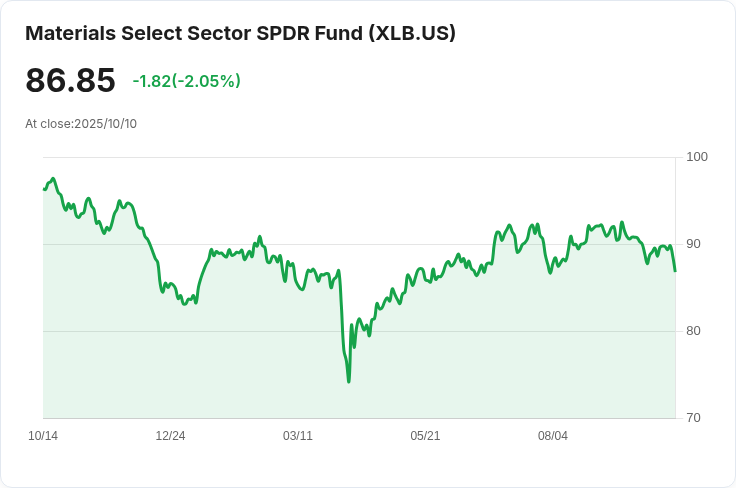This screenshot has width=736, height=488.
Task: Select the 12/24 x-axis date label
Action: pyautogui.click(x=170, y=436)
